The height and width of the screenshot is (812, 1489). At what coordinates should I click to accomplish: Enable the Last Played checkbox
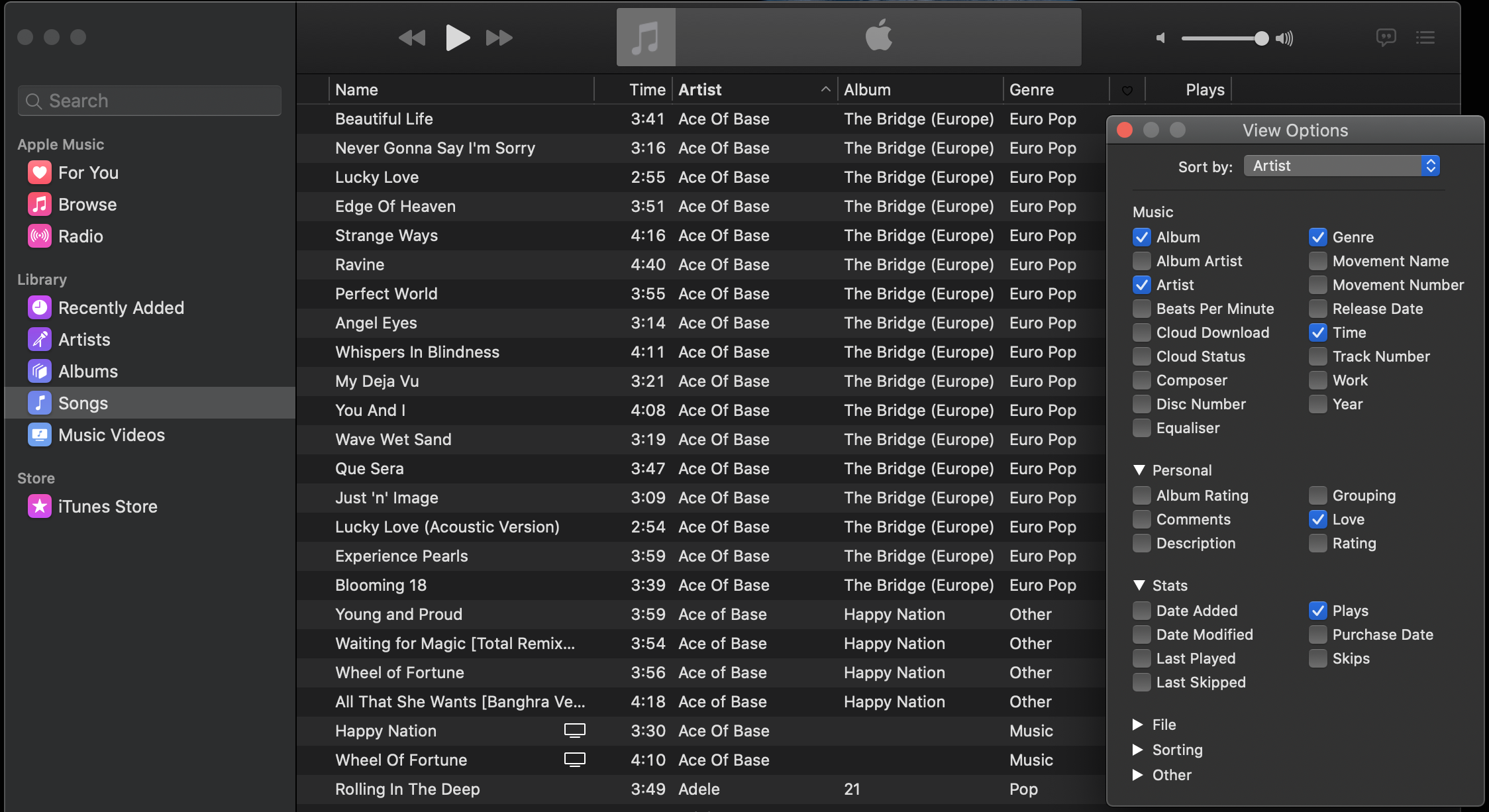pyautogui.click(x=1142, y=658)
